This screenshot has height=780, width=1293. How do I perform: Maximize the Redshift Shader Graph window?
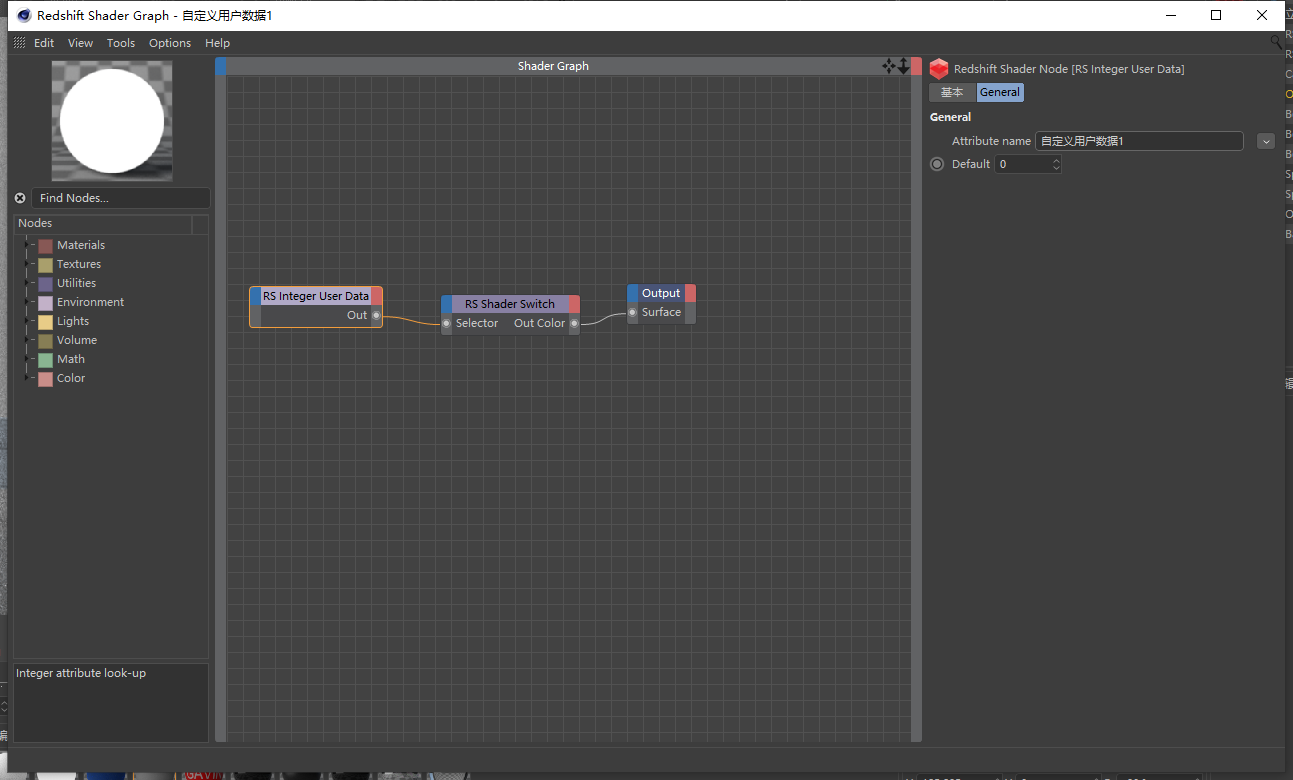pyautogui.click(x=1216, y=15)
